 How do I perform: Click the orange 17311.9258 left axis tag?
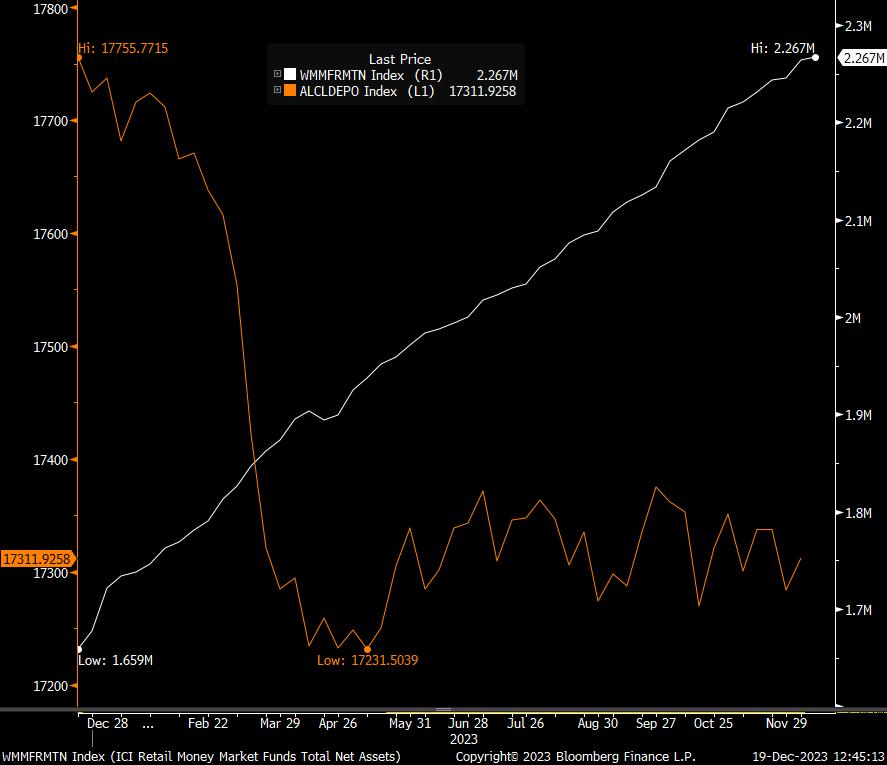[35, 559]
